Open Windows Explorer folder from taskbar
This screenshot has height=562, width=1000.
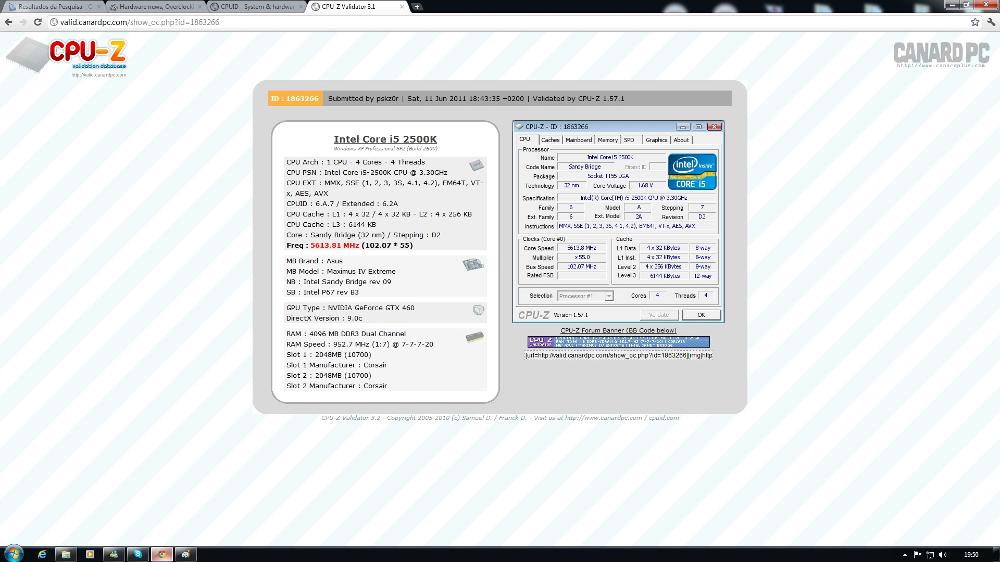pos(66,554)
